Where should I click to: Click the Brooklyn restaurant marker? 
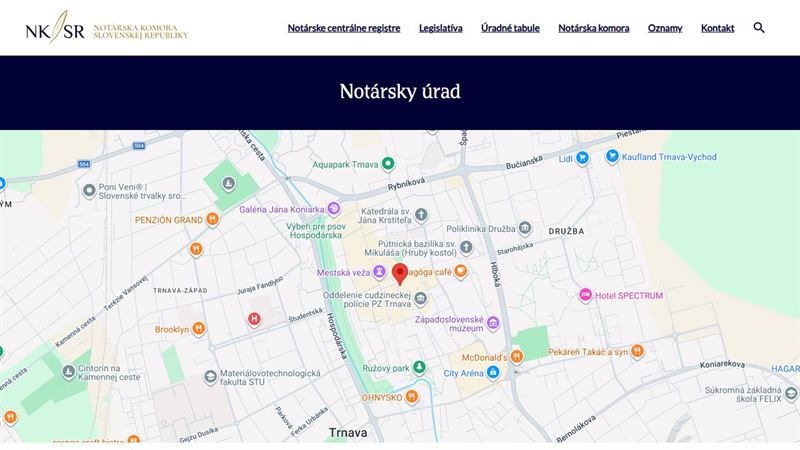[198, 329]
